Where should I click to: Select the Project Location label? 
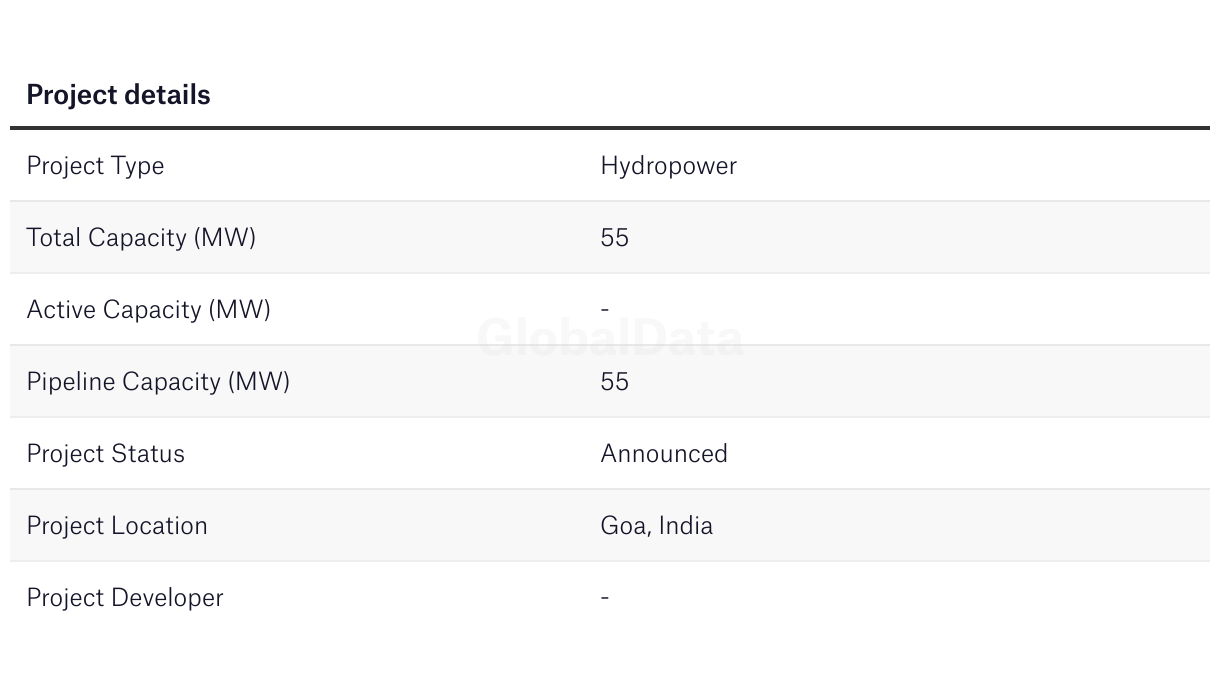117,526
